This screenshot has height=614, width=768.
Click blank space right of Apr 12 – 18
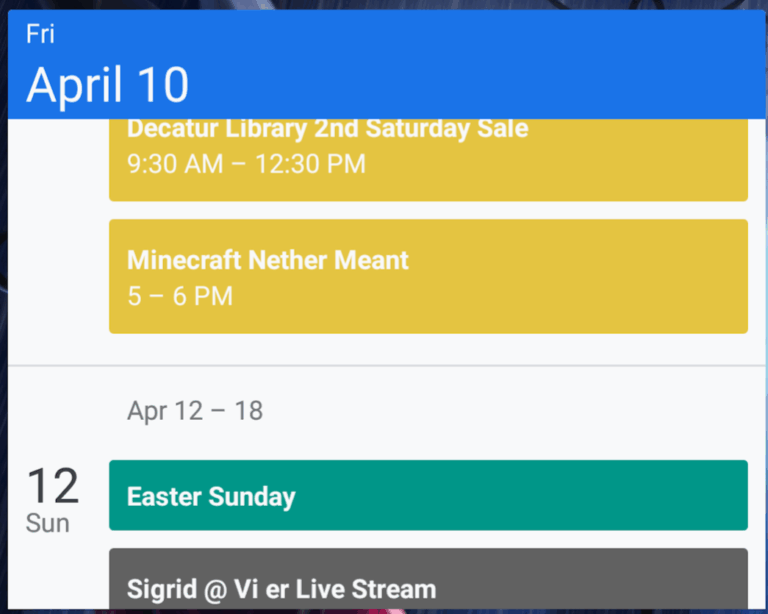[500, 411]
